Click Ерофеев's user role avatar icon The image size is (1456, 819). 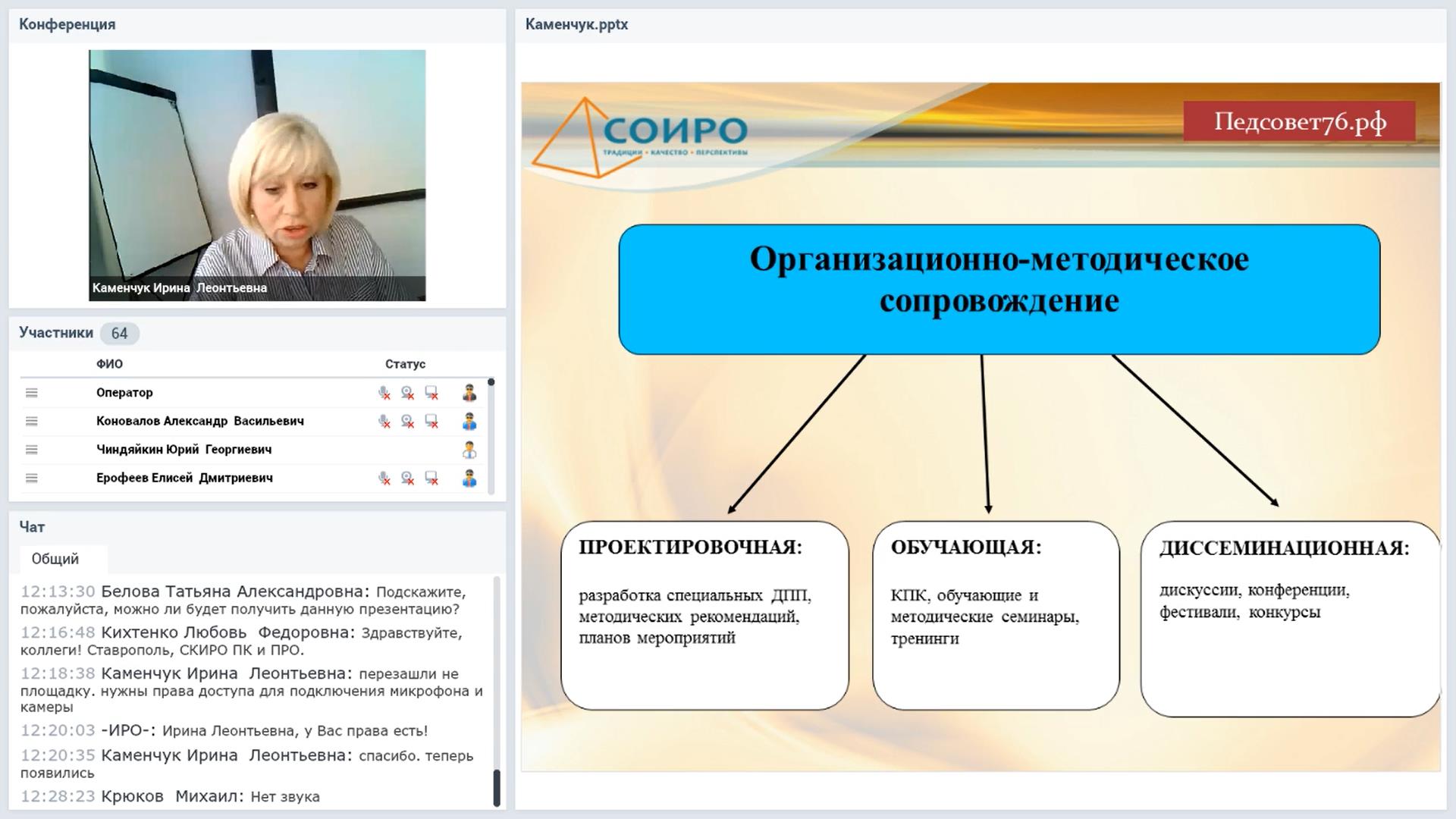[x=469, y=478]
